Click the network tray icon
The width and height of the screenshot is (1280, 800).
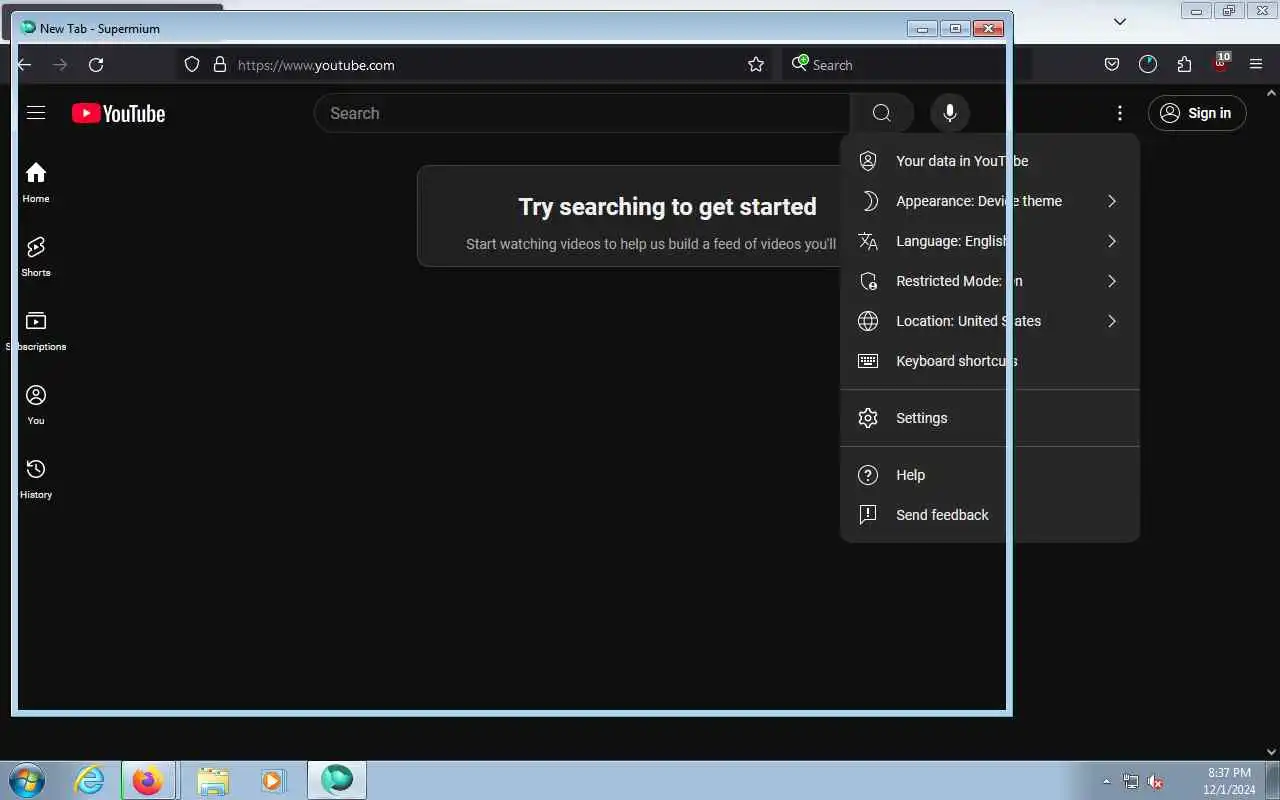1130,781
